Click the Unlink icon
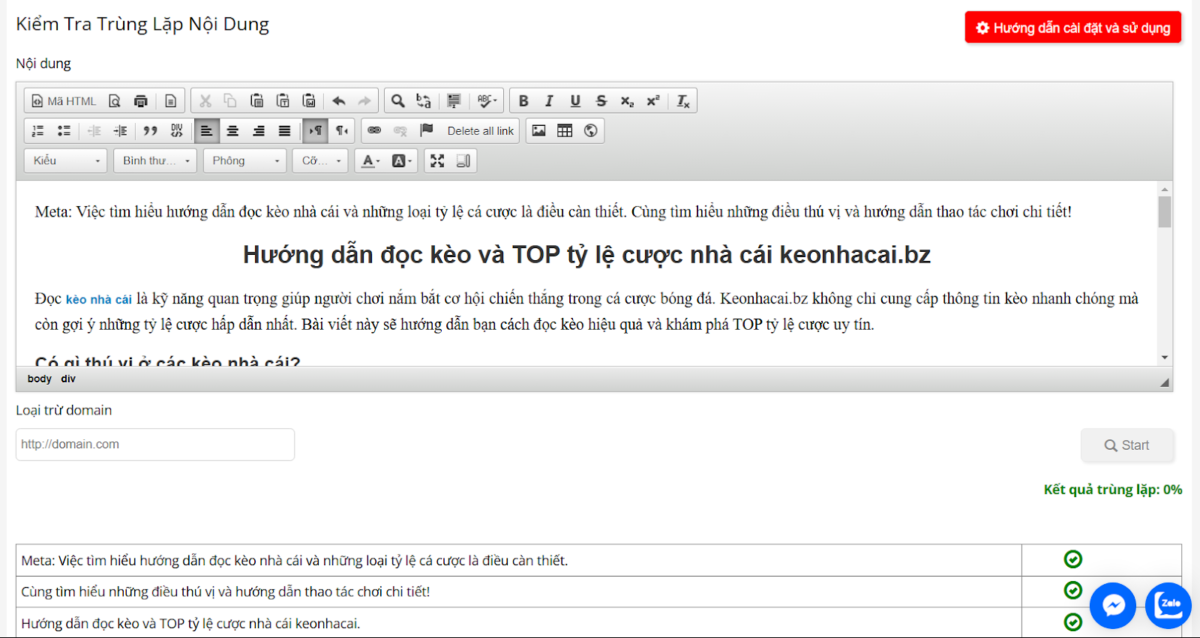Screen dimensions: 1200x638 coord(401,131)
